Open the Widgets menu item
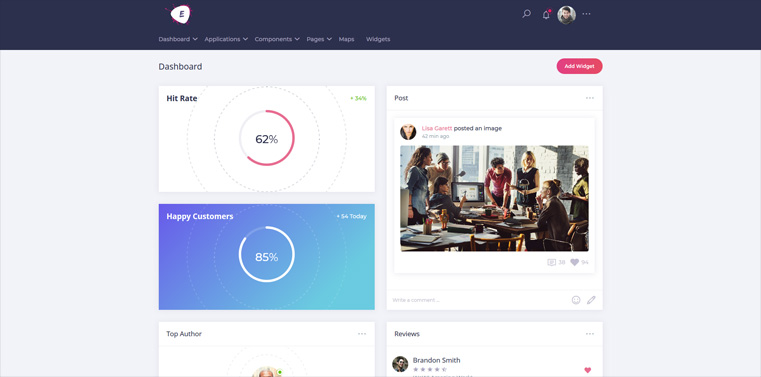 pyautogui.click(x=378, y=39)
